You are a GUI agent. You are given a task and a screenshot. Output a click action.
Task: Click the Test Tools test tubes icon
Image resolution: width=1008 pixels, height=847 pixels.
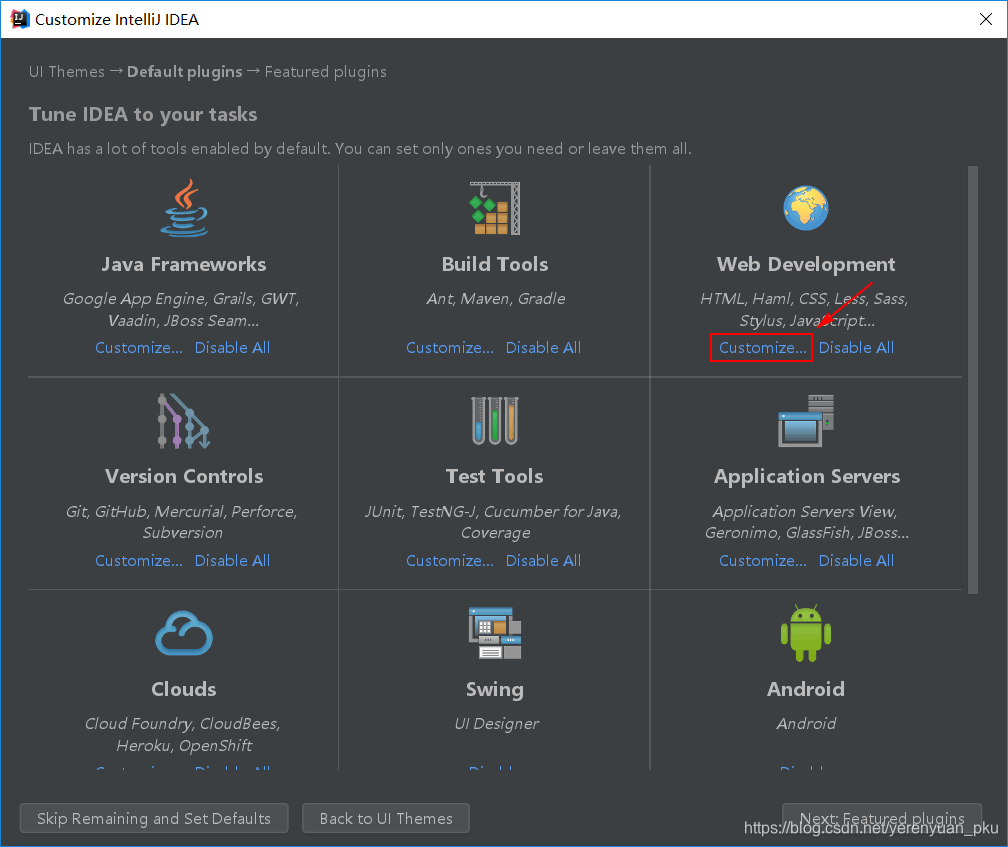(494, 421)
